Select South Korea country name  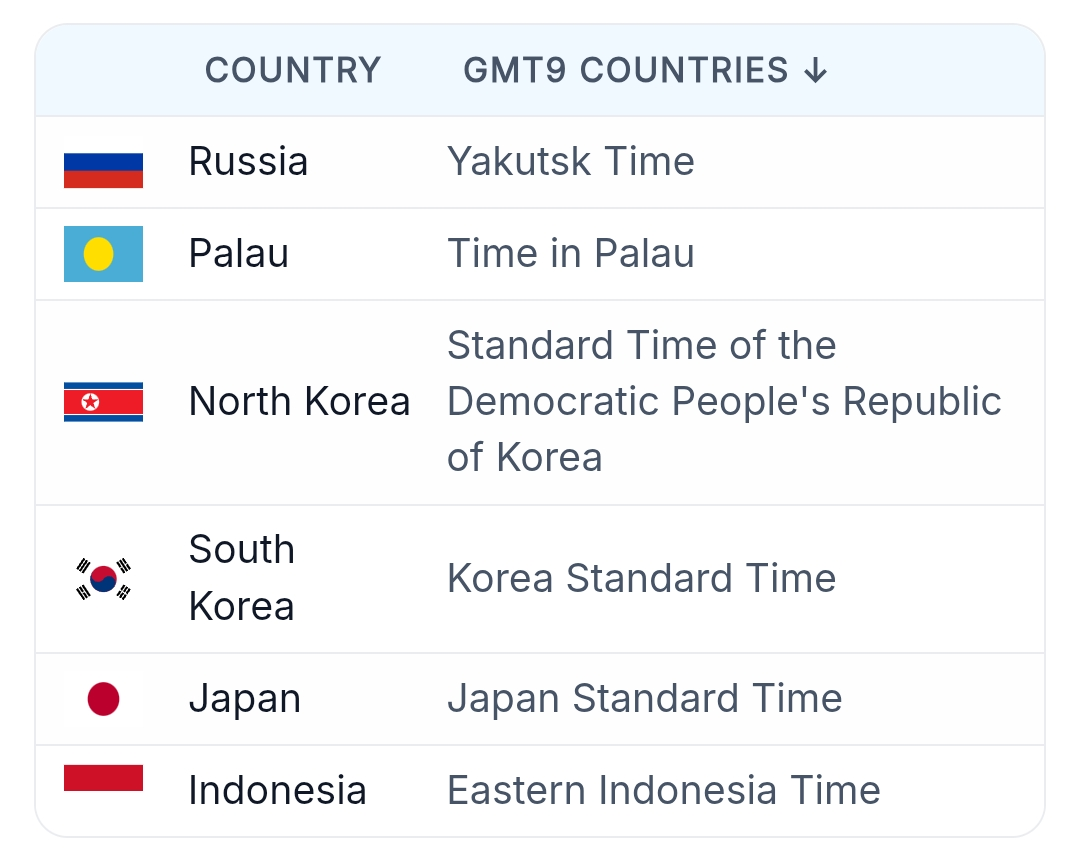click(241, 578)
